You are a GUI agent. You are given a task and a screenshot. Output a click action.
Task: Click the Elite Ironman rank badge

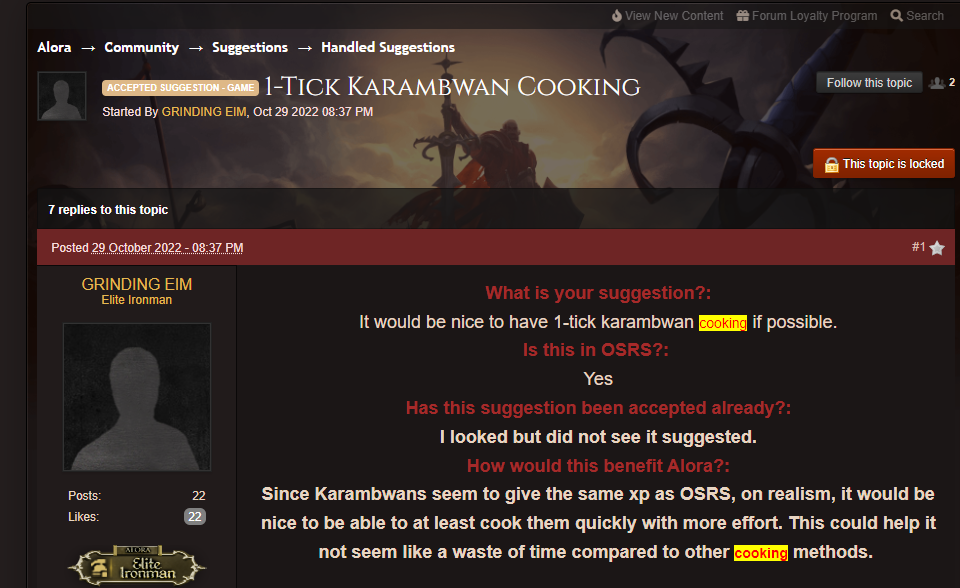pos(137,565)
